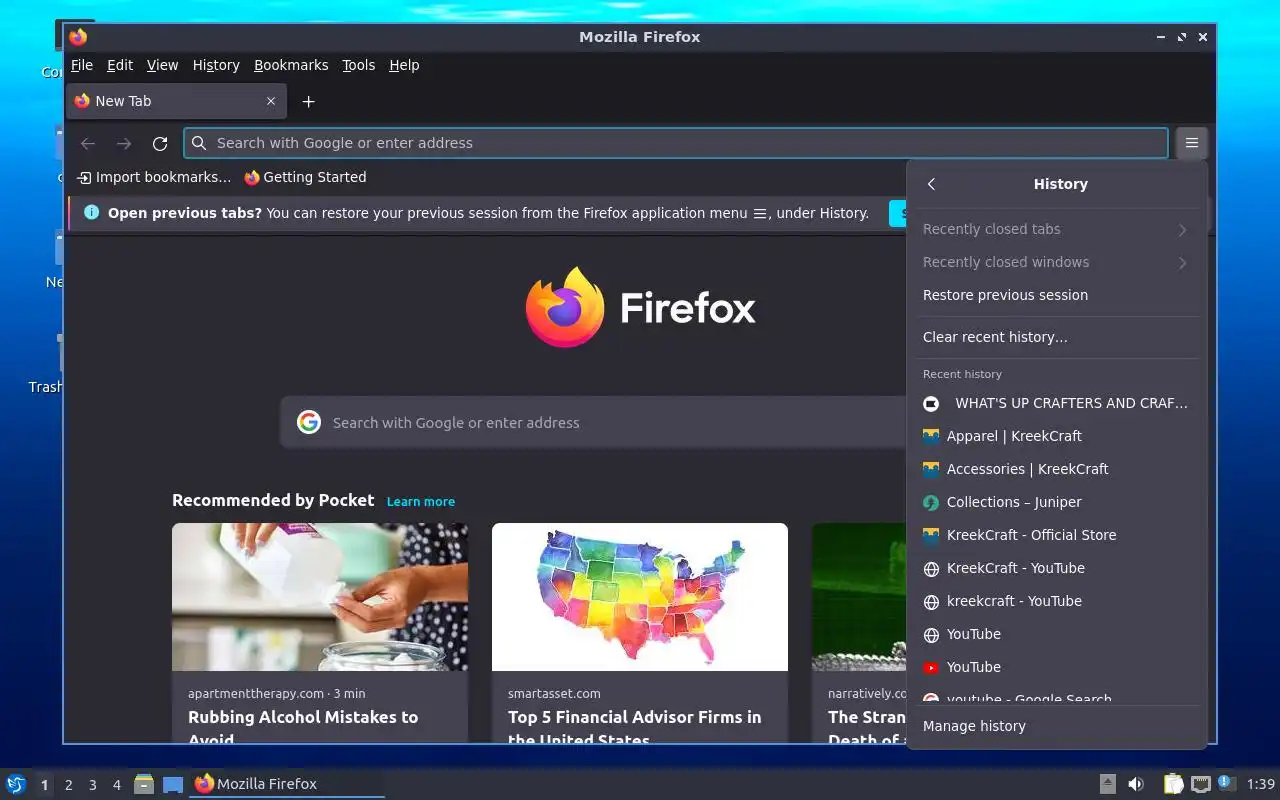1280x800 pixels.
Task: Open YouTube history entry with globe icon
Action: pos(1057,634)
